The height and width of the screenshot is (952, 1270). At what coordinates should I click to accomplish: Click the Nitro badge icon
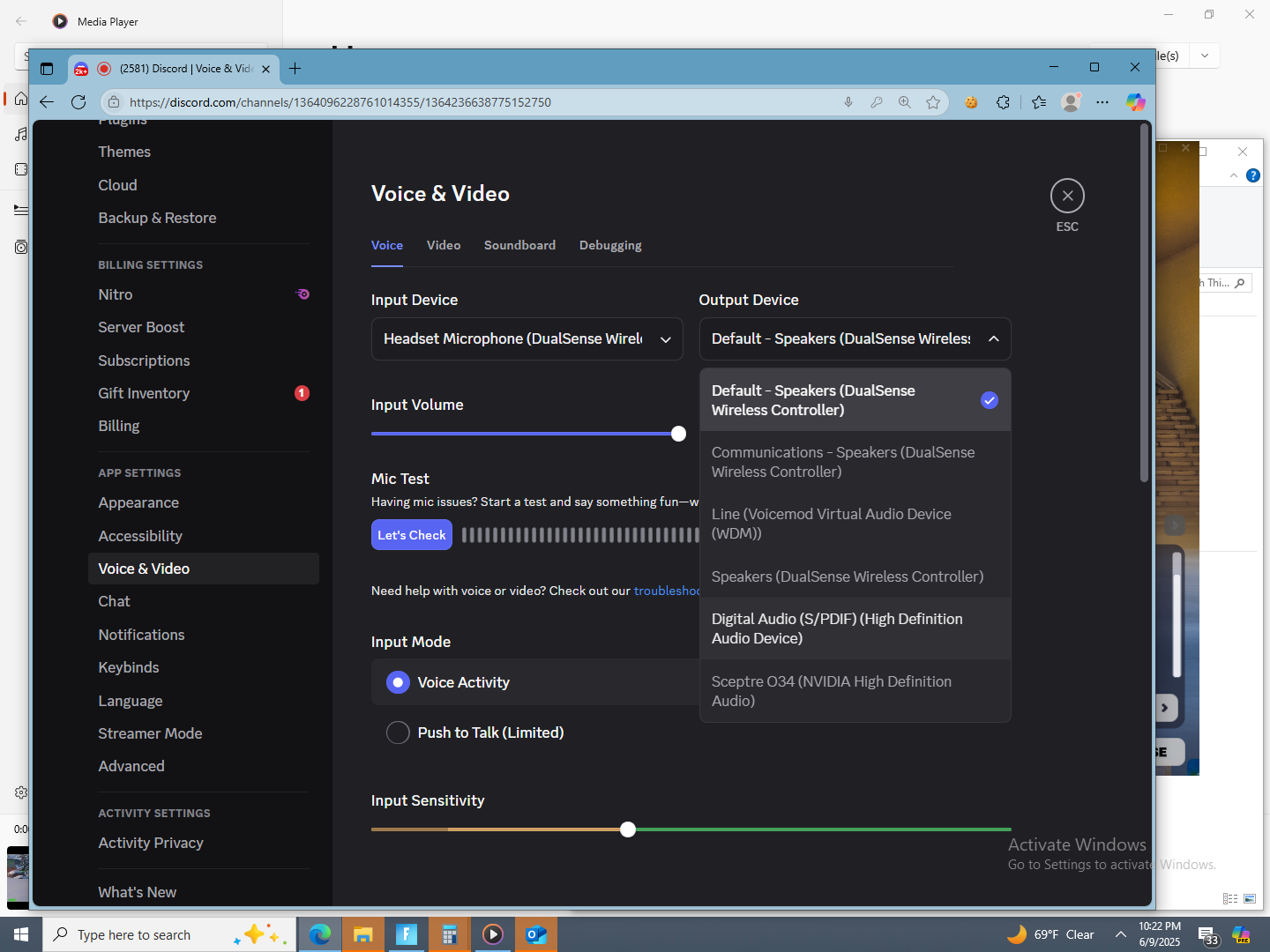tap(303, 294)
